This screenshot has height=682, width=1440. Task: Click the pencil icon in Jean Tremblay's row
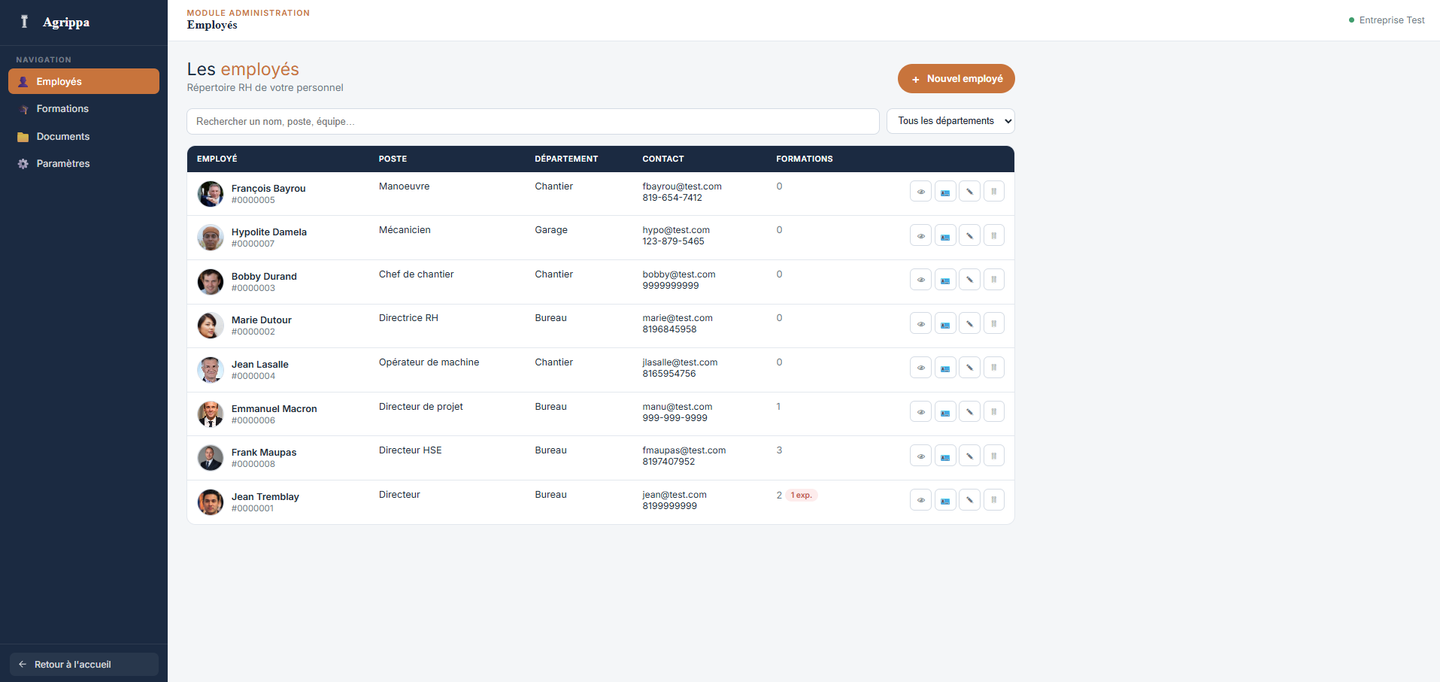(x=969, y=500)
